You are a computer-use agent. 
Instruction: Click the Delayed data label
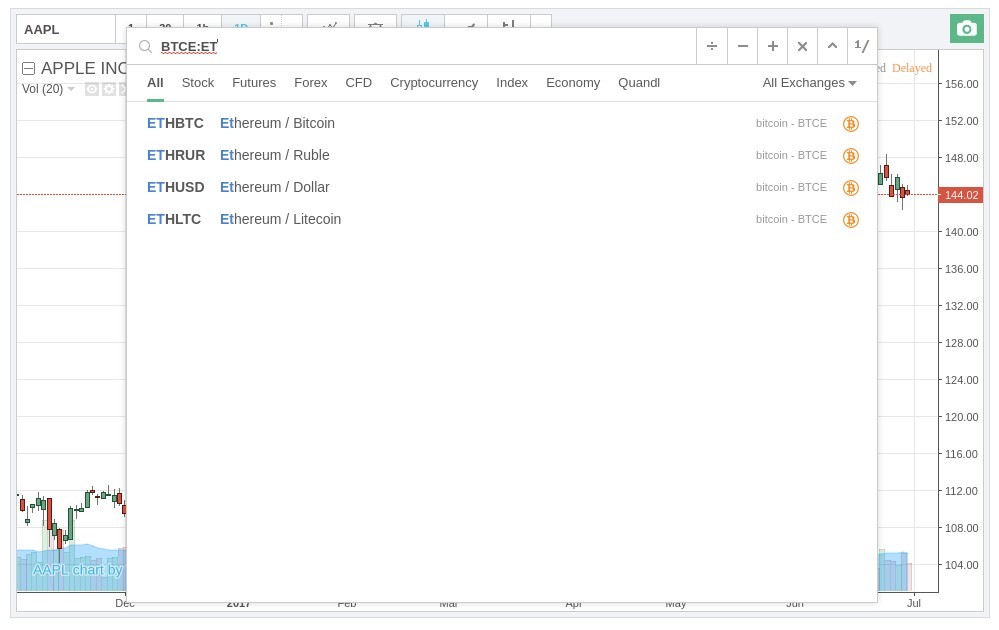912,68
